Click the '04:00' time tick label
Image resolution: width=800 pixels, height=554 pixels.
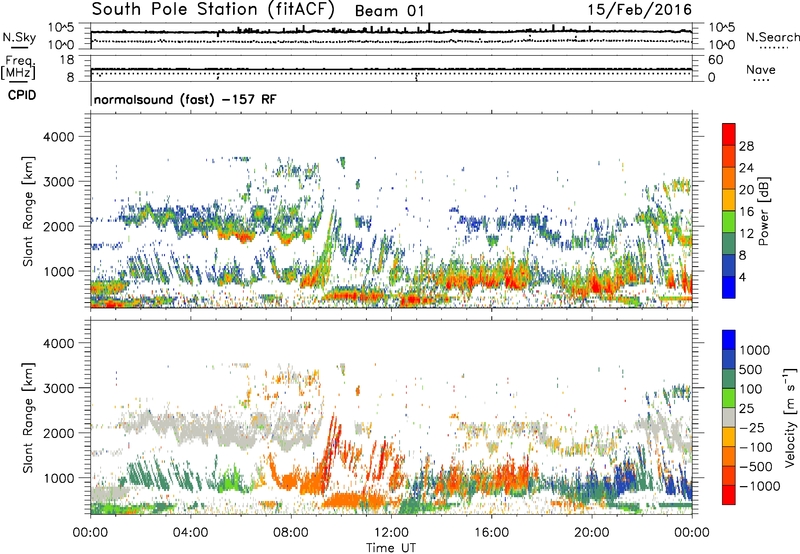click(x=190, y=533)
